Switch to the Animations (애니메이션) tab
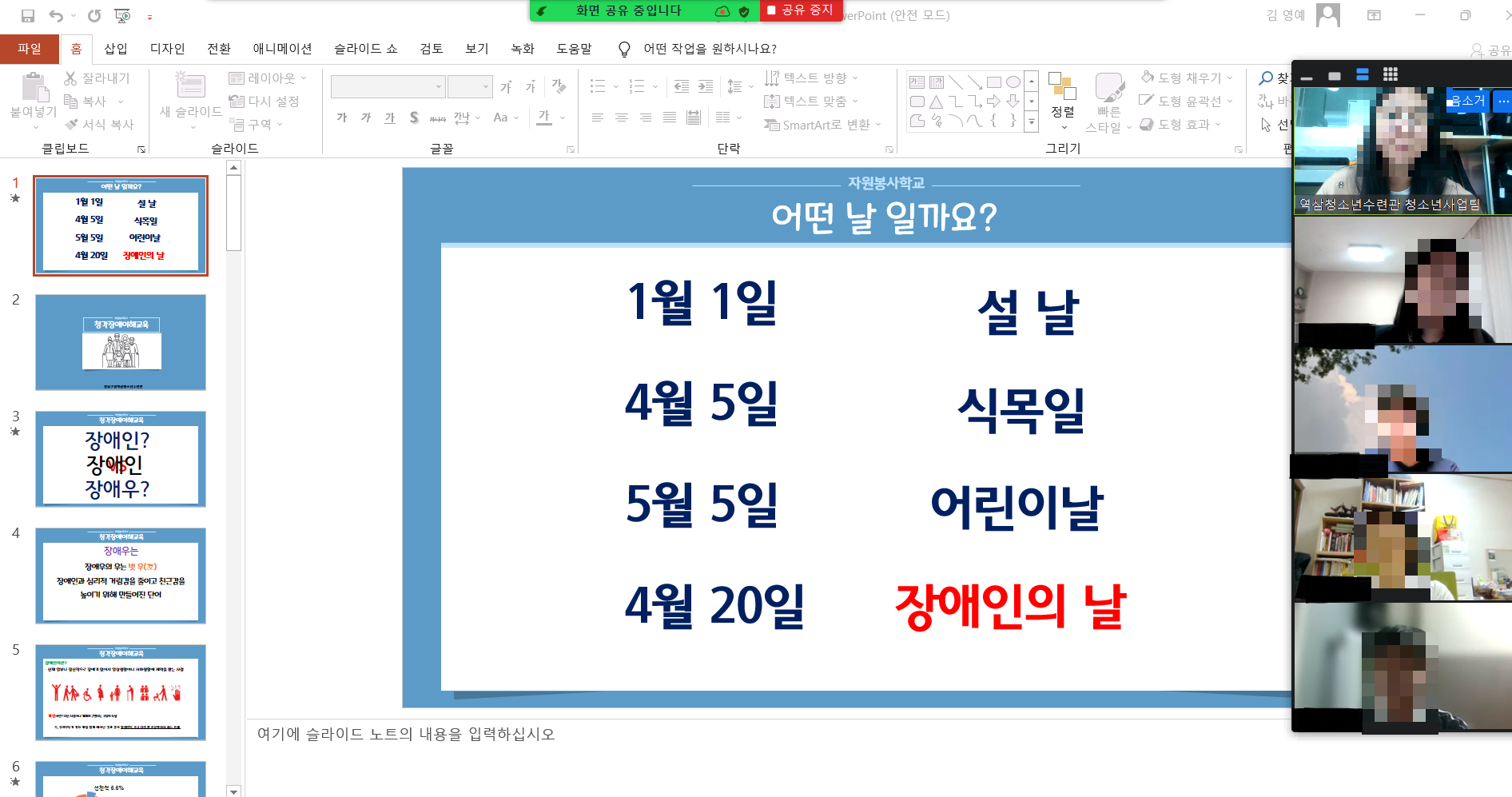The height and width of the screenshot is (797, 1512). coord(282,49)
